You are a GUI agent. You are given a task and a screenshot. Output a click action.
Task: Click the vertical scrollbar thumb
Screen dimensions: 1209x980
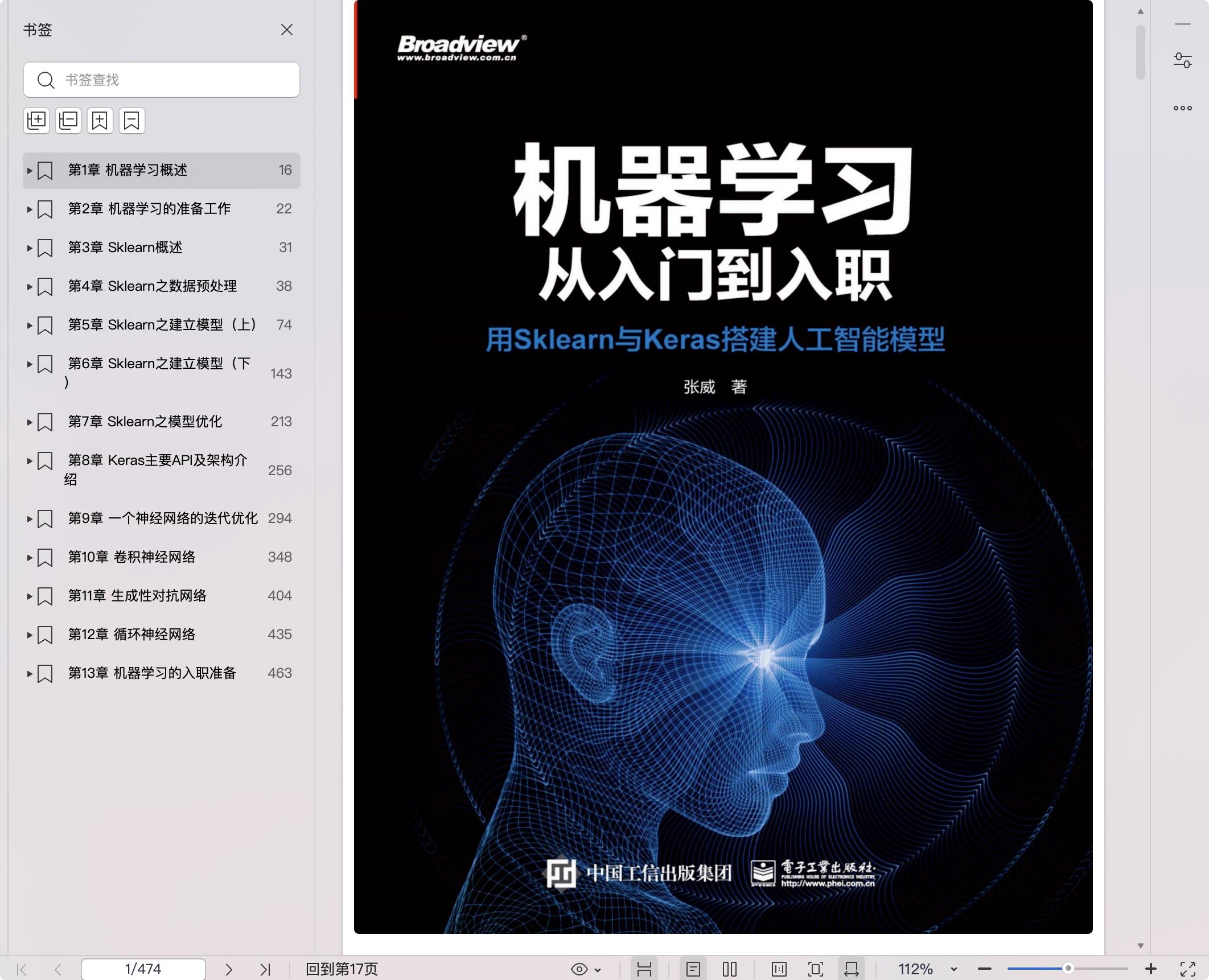coord(1140,52)
